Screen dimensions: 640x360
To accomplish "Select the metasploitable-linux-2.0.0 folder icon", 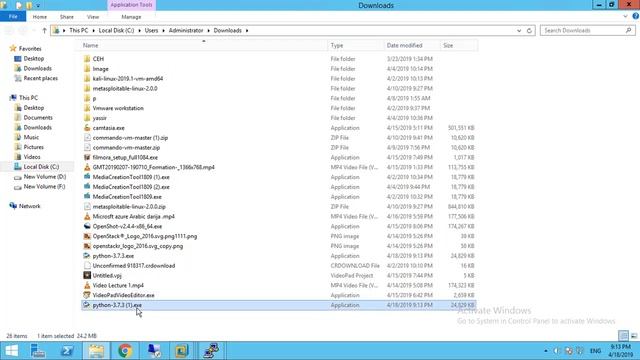I will click(x=87, y=88).
